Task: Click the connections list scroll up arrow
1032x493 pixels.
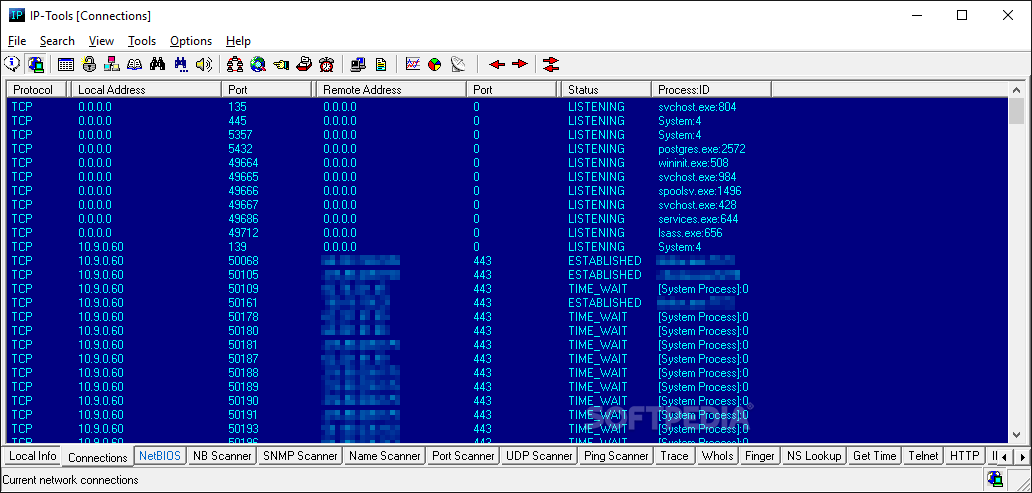Action: (x=1016, y=90)
